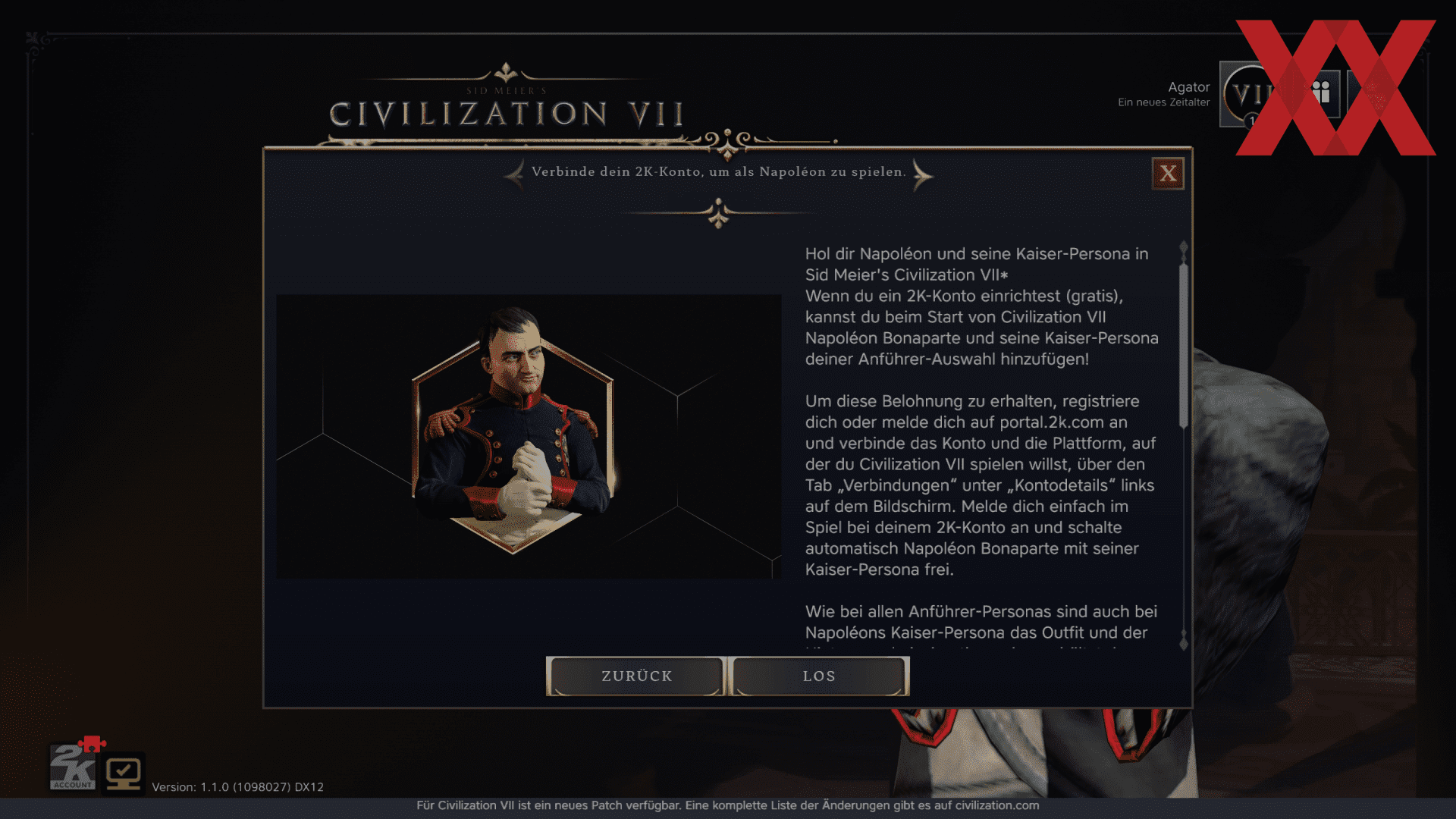
Task: Click the right arrow ornament beside the title
Action: coord(922,174)
